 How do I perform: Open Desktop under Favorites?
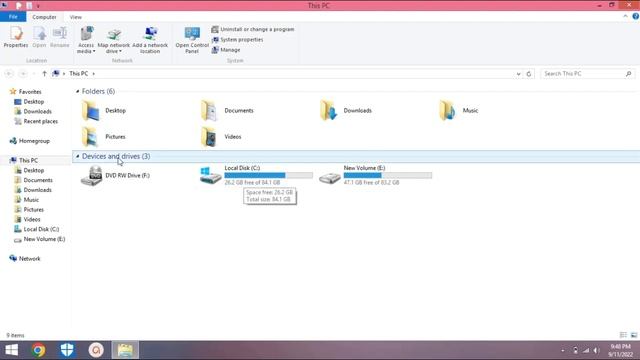pos(33,102)
